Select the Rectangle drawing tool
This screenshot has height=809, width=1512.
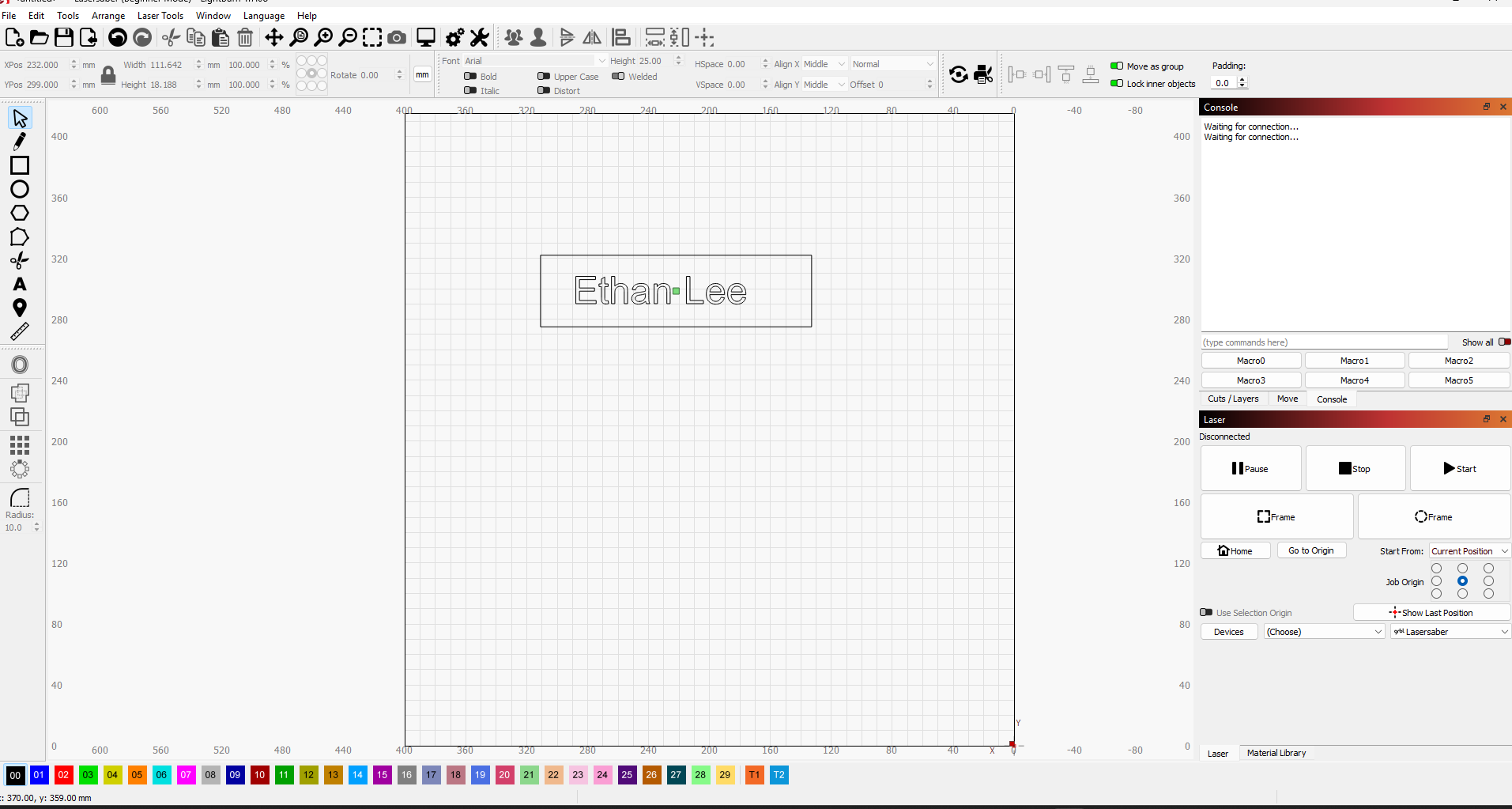pyautogui.click(x=20, y=165)
